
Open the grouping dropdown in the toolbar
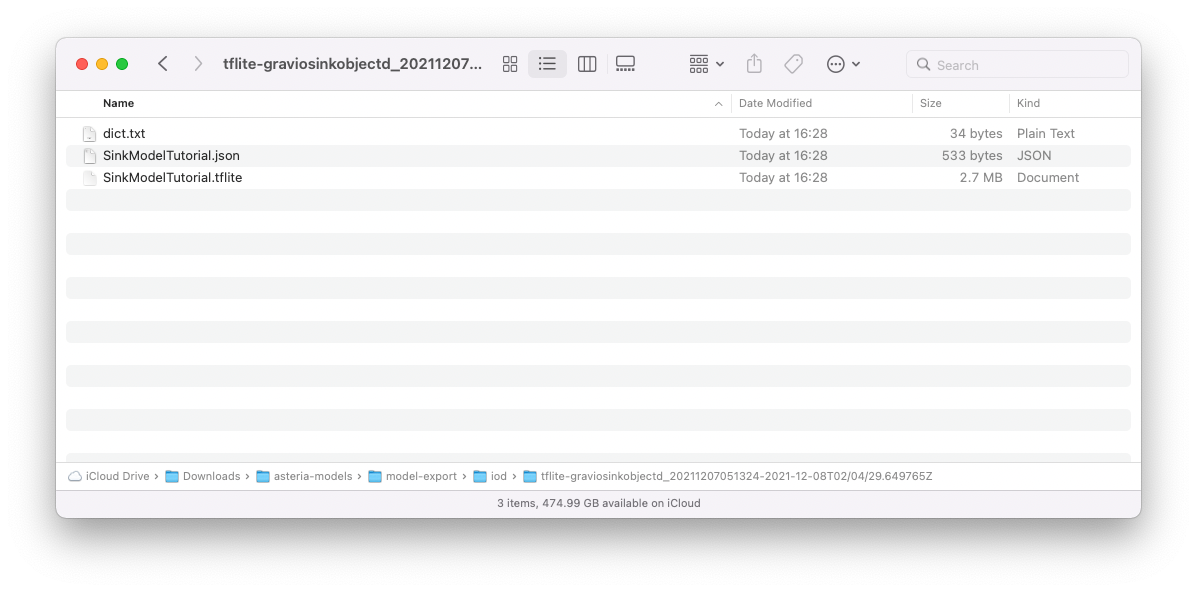coord(697,63)
